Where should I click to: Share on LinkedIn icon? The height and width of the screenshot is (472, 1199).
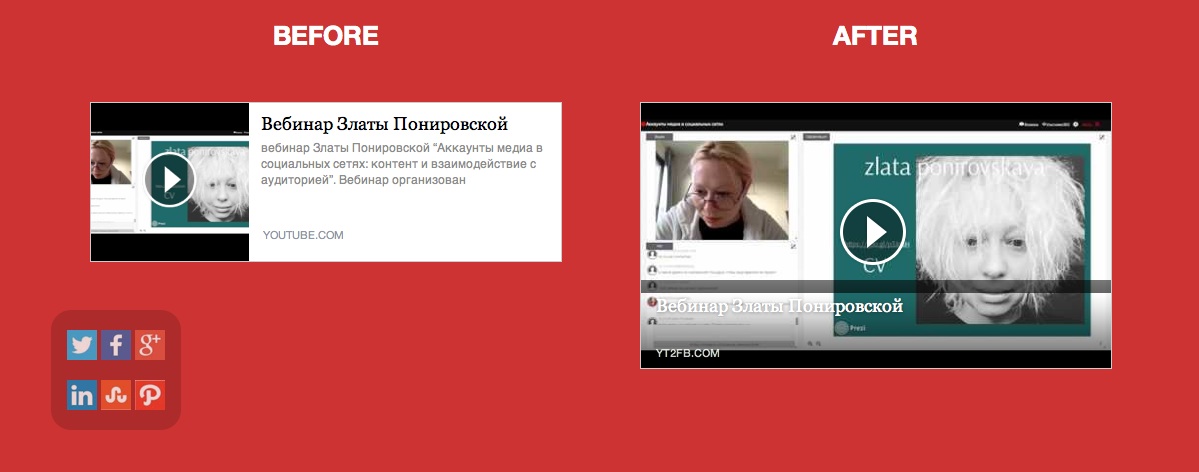pos(82,395)
